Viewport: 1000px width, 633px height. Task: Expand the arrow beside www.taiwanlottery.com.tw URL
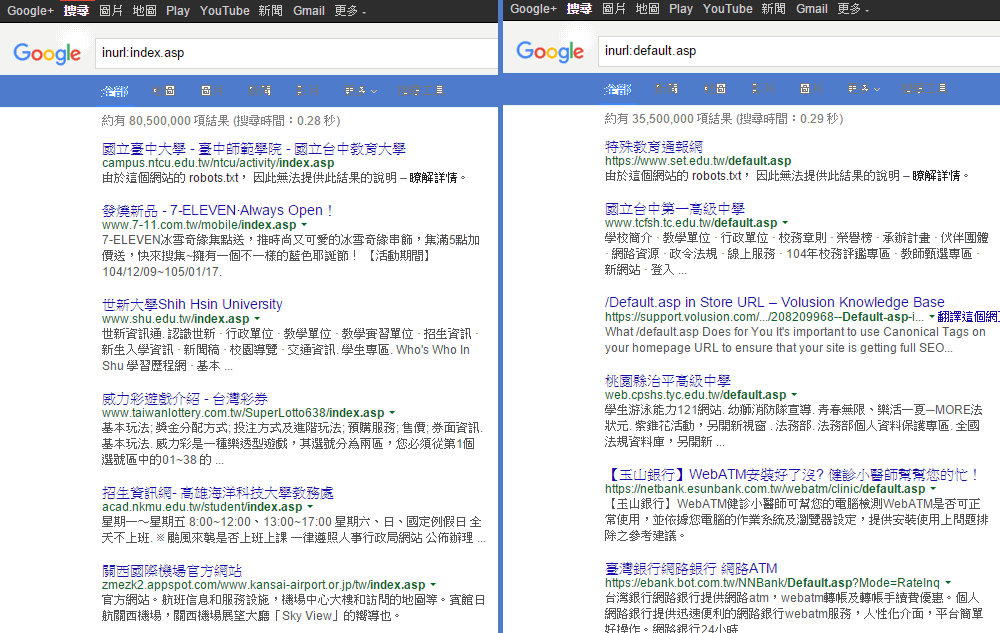pyautogui.click(x=392, y=413)
